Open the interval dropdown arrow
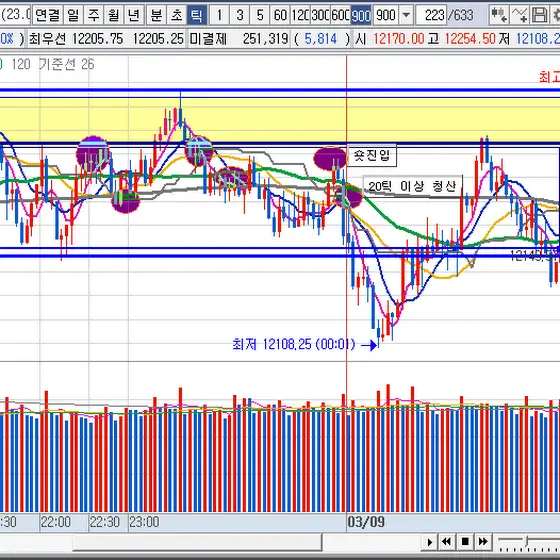The image size is (560, 560). pos(406,15)
